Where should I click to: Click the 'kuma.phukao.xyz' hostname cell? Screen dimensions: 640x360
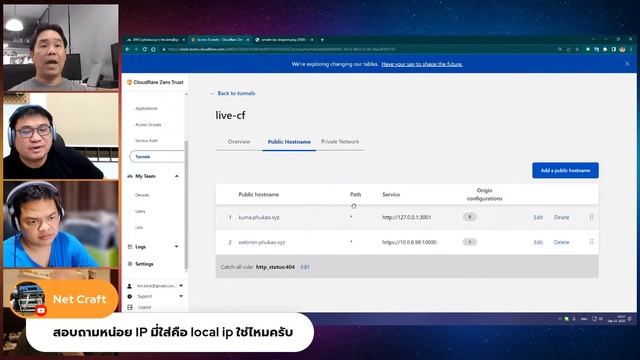(x=259, y=218)
